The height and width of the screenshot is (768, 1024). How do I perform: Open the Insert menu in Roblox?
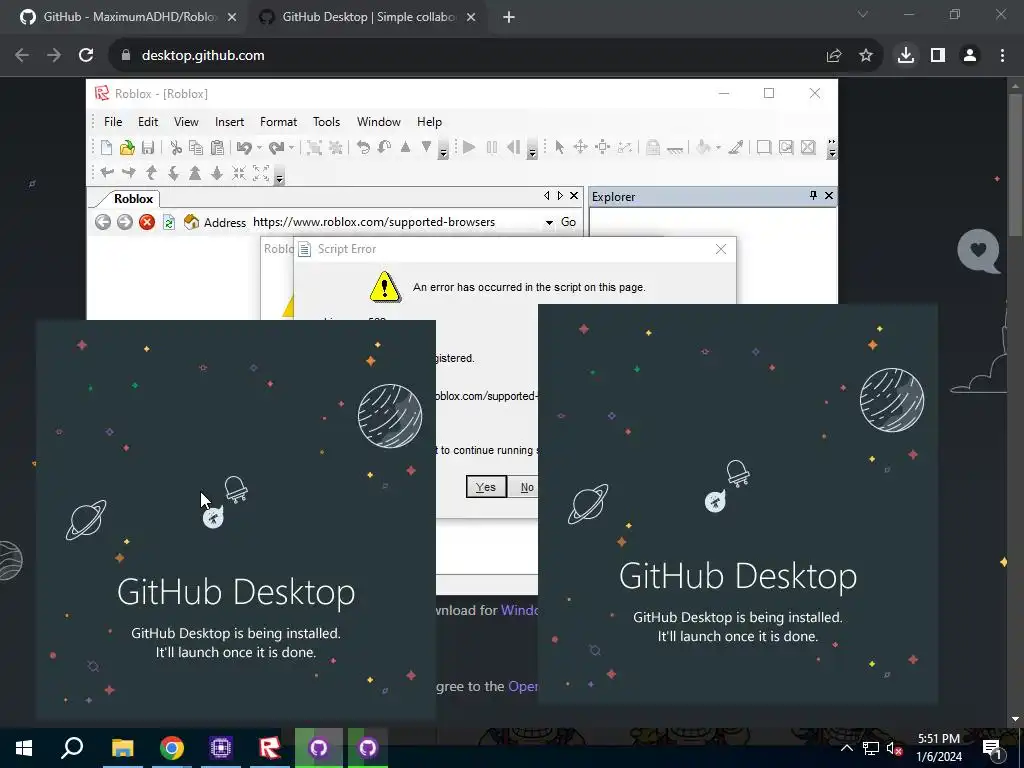pyautogui.click(x=229, y=122)
